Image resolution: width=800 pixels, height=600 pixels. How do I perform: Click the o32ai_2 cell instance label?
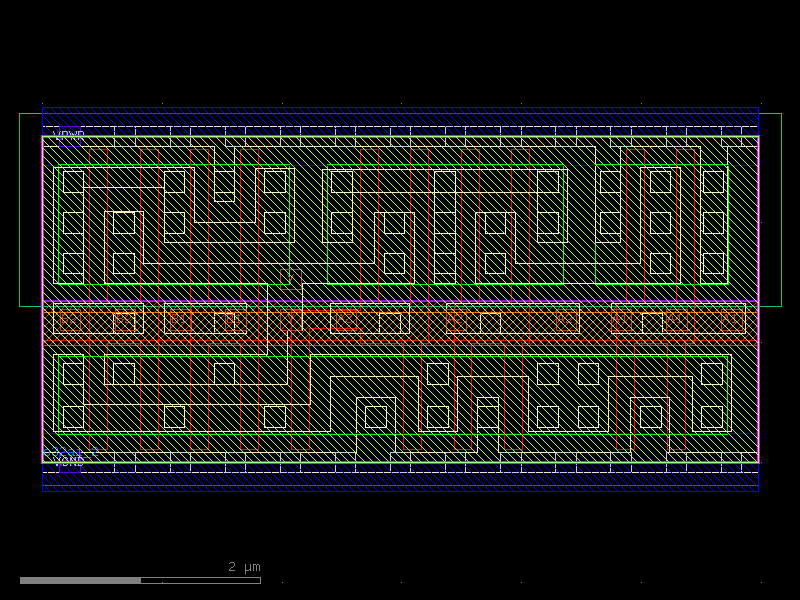70,451
